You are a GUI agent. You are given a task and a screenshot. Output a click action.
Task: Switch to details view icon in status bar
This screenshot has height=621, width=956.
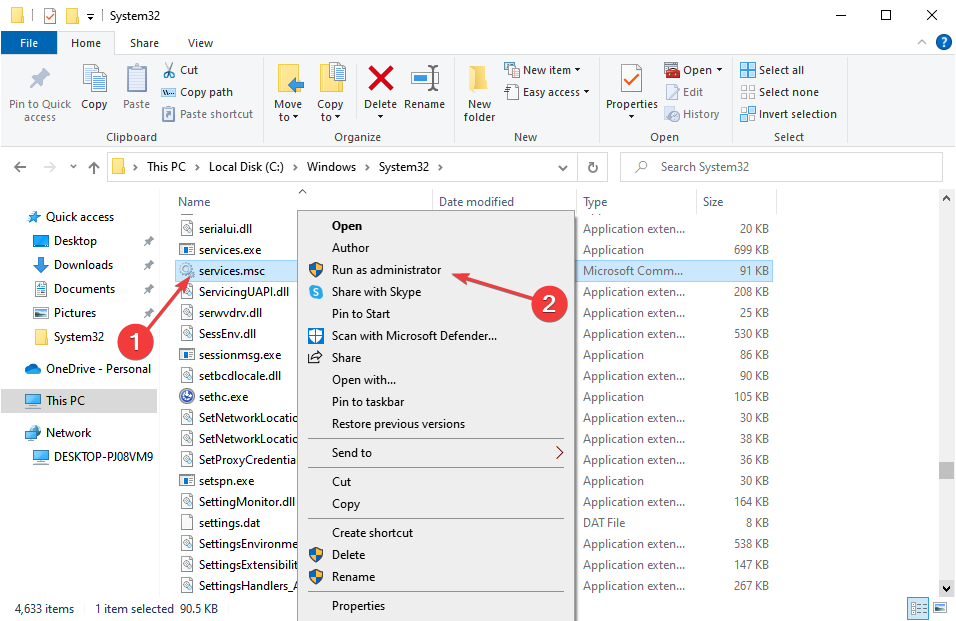click(x=918, y=608)
